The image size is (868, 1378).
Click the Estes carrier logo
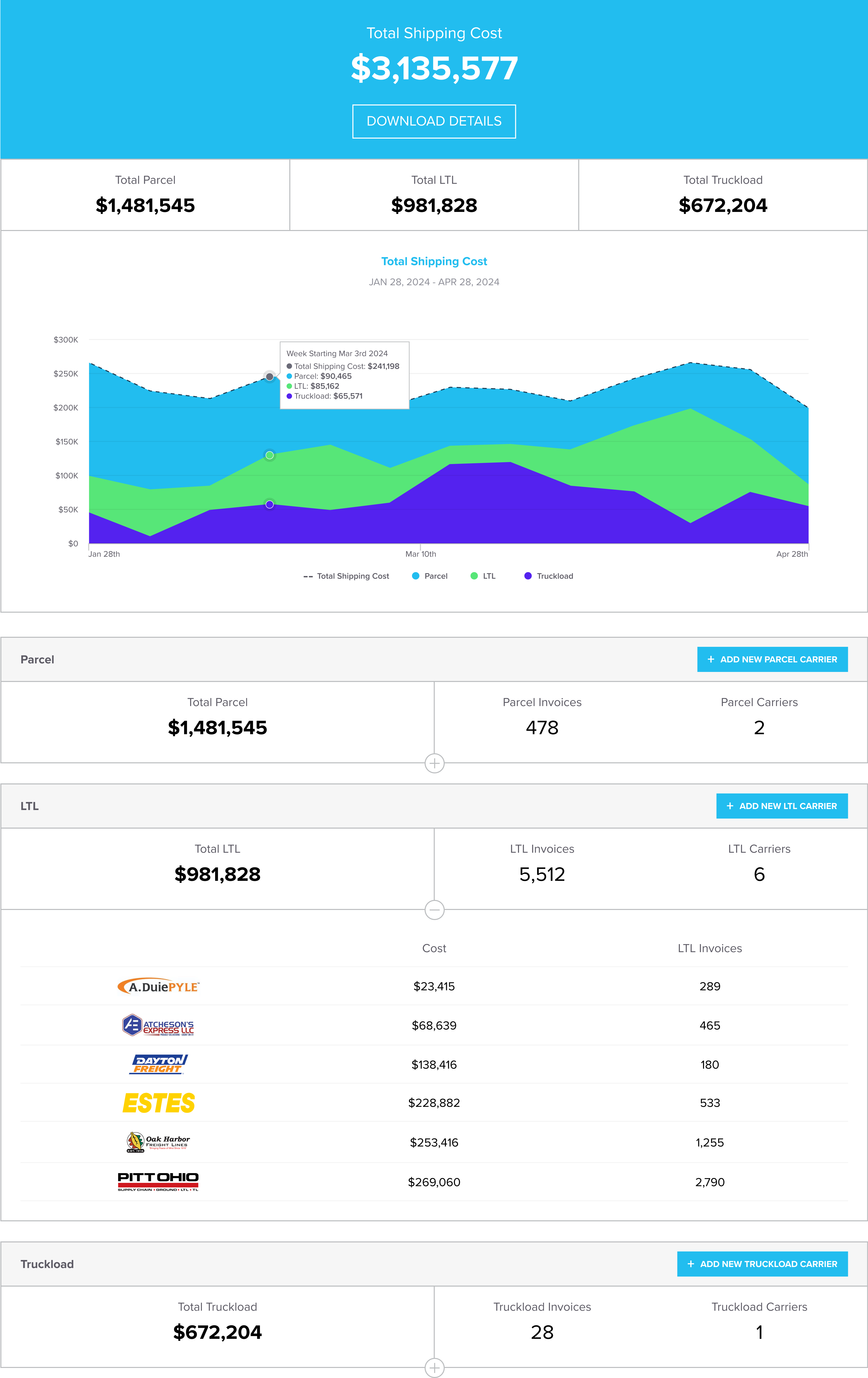pyautogui.click(x=158, y=1103)
